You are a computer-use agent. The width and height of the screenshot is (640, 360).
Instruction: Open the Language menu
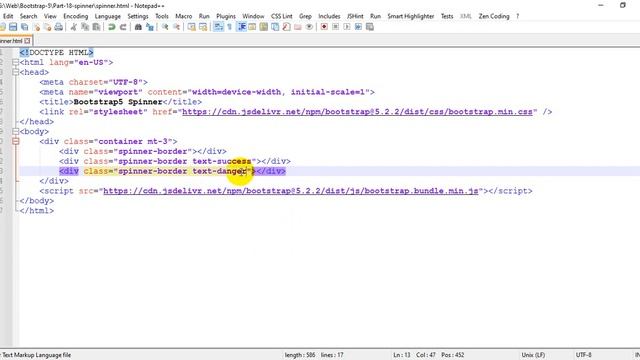(108, 16)
